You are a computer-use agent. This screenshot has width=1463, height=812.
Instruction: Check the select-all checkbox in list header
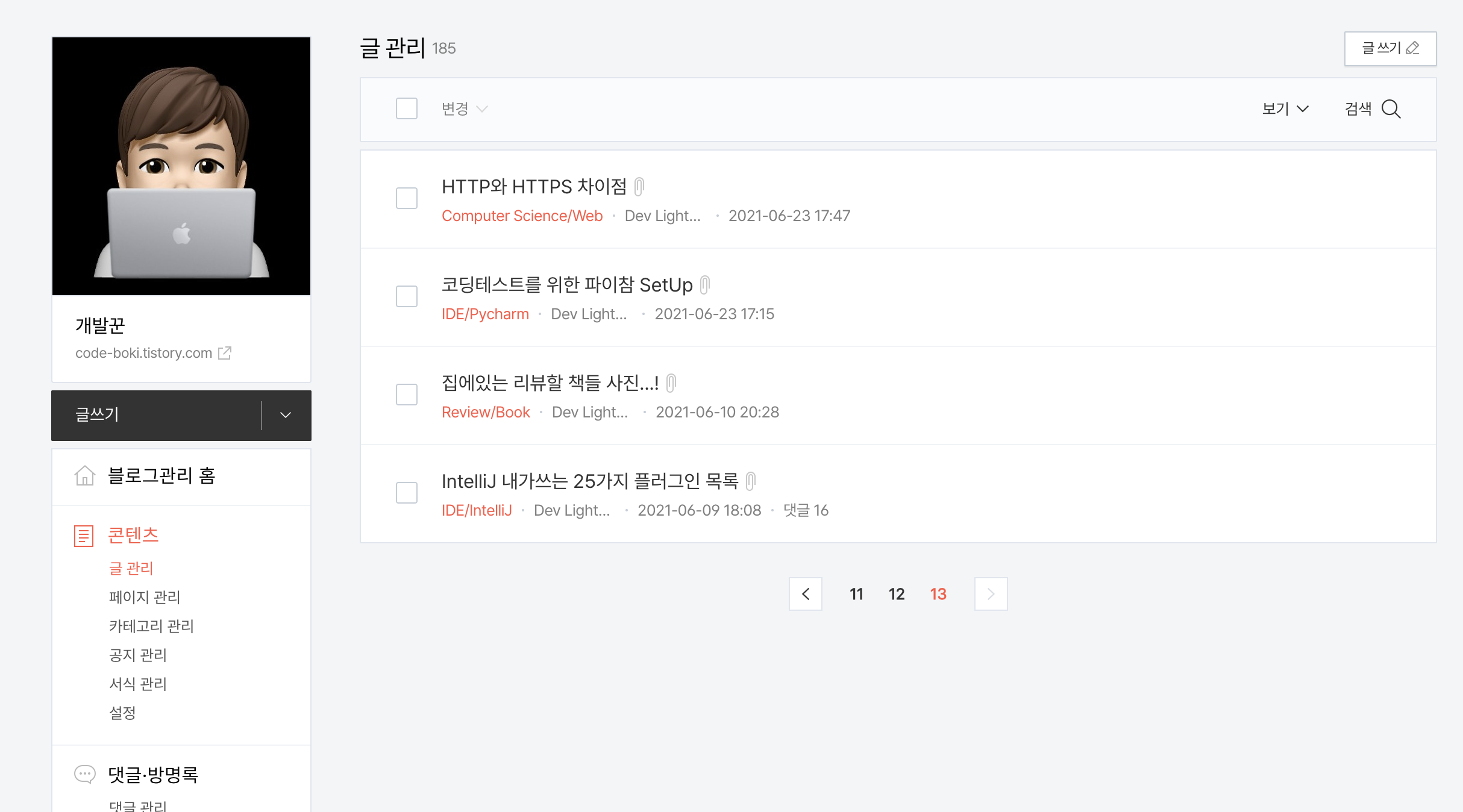(x=407, y=109)
